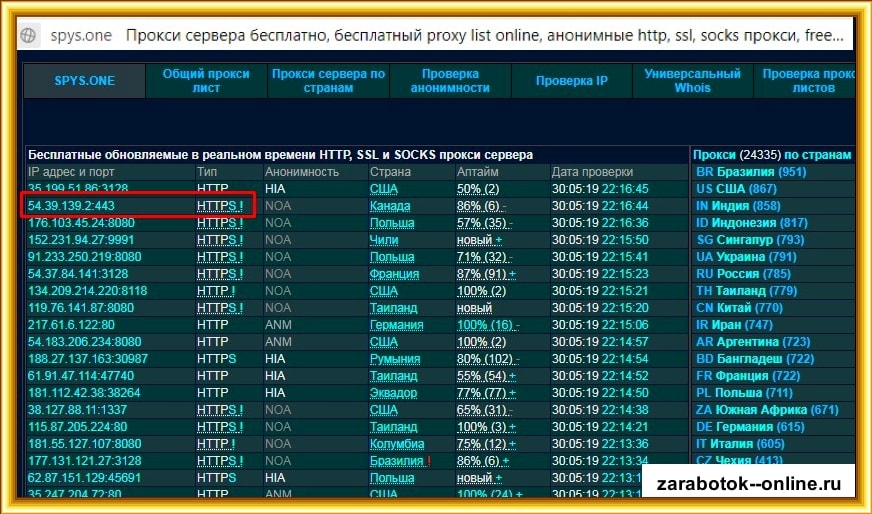Click HTTPS type link for 54.39.139.2
This screenshot has height=514, width=872.
pos(220,206)
